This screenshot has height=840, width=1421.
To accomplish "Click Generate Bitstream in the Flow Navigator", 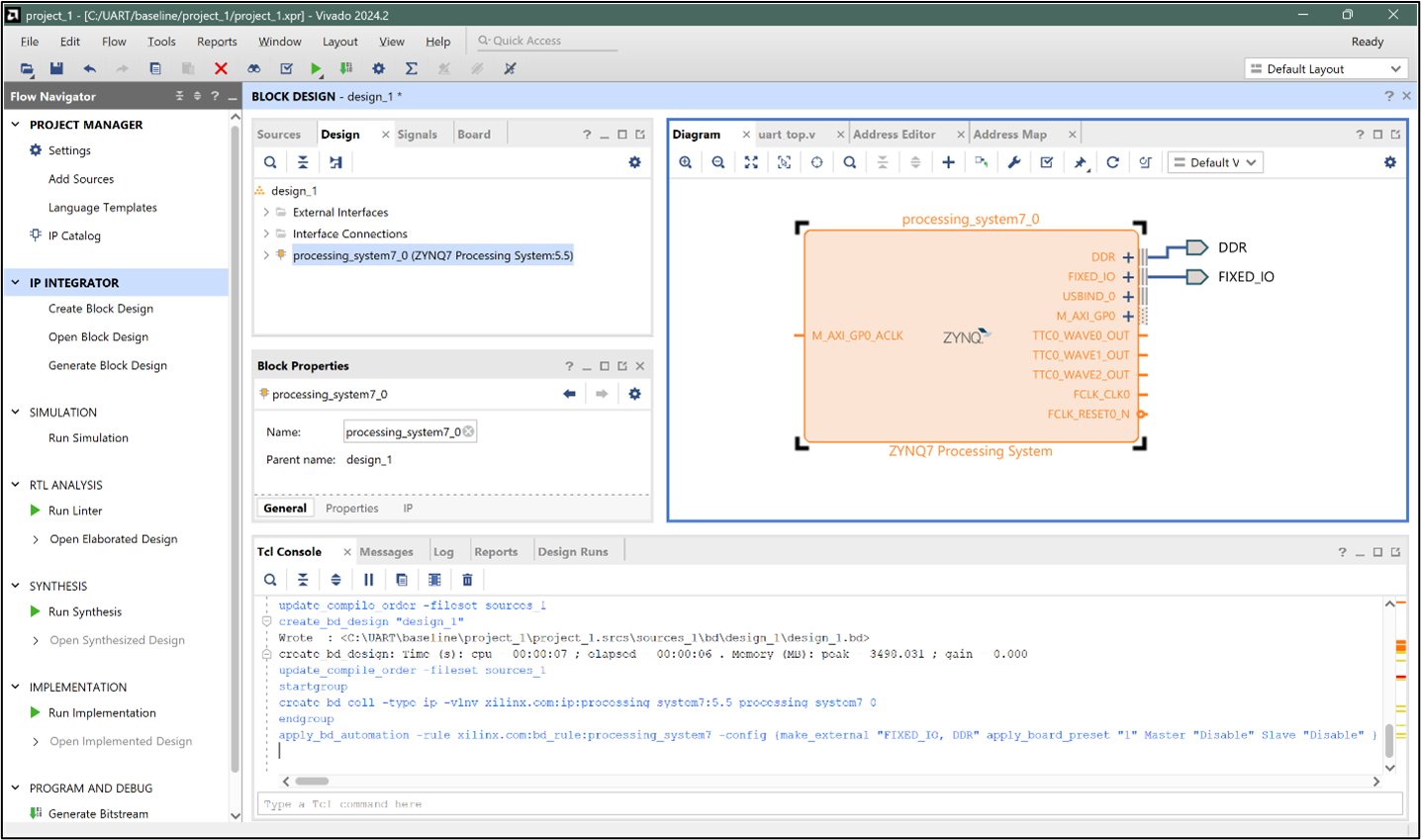I will click(98, 813).
